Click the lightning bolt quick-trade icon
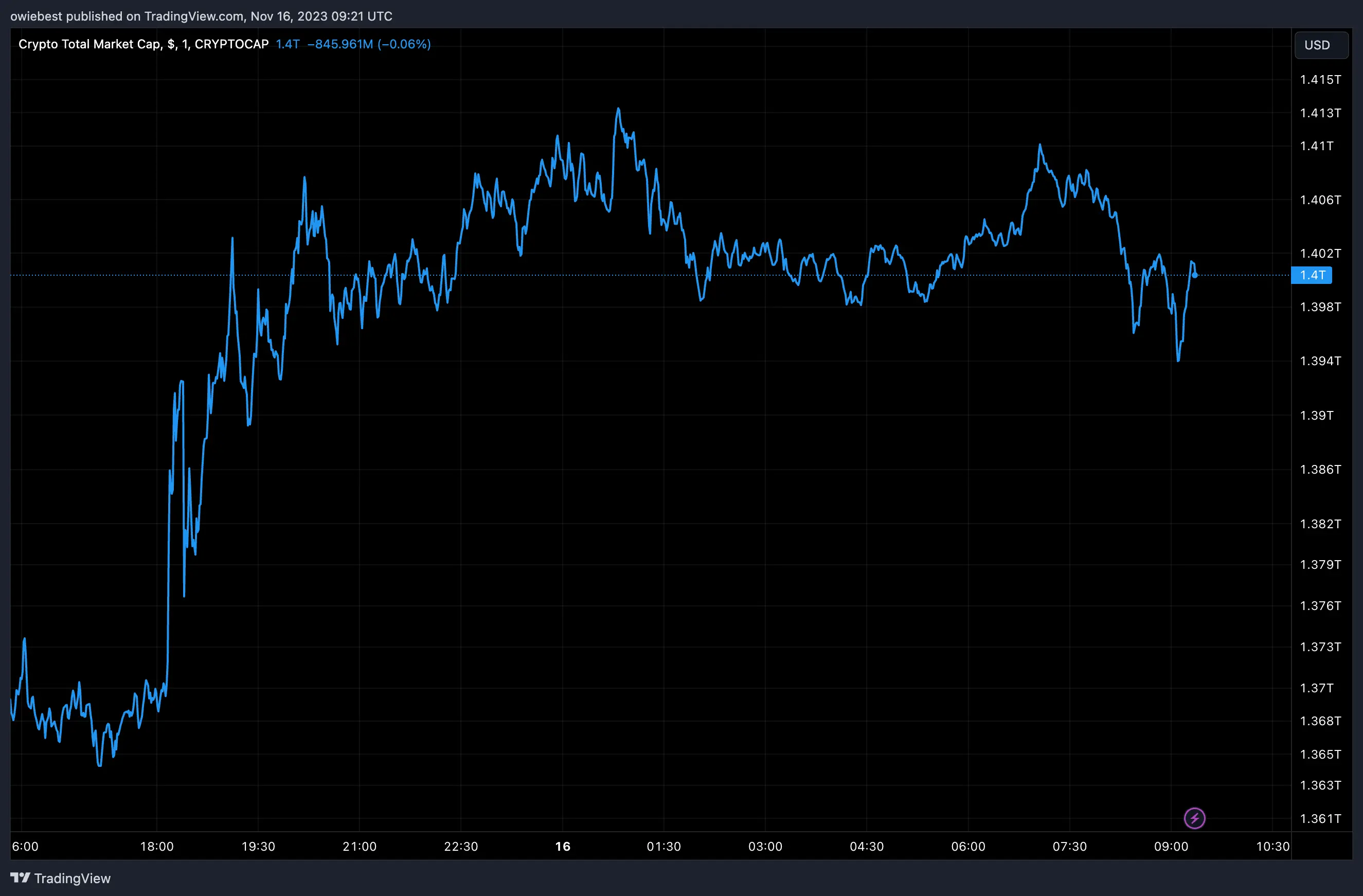1363x896 pixels. tap(1194, 818)
